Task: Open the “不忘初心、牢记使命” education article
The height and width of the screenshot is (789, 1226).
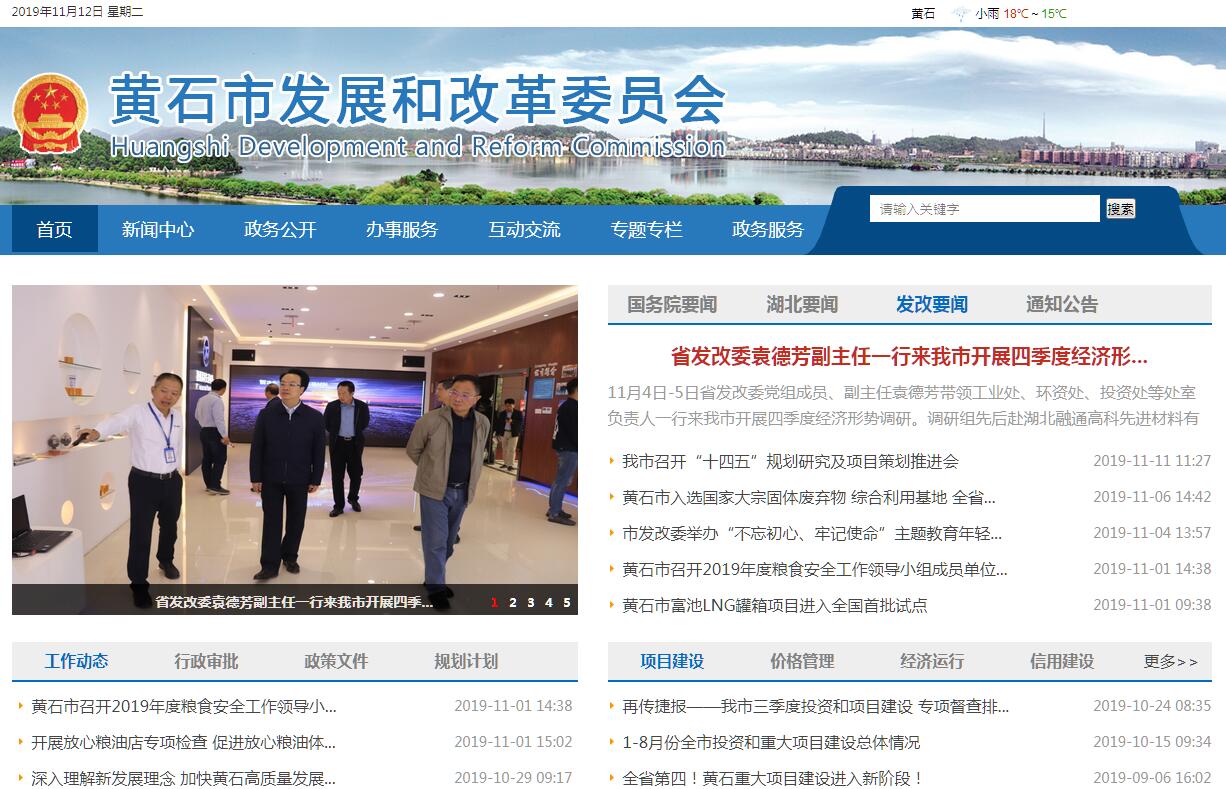Action: pyautogui.click(x=812, y=533)
